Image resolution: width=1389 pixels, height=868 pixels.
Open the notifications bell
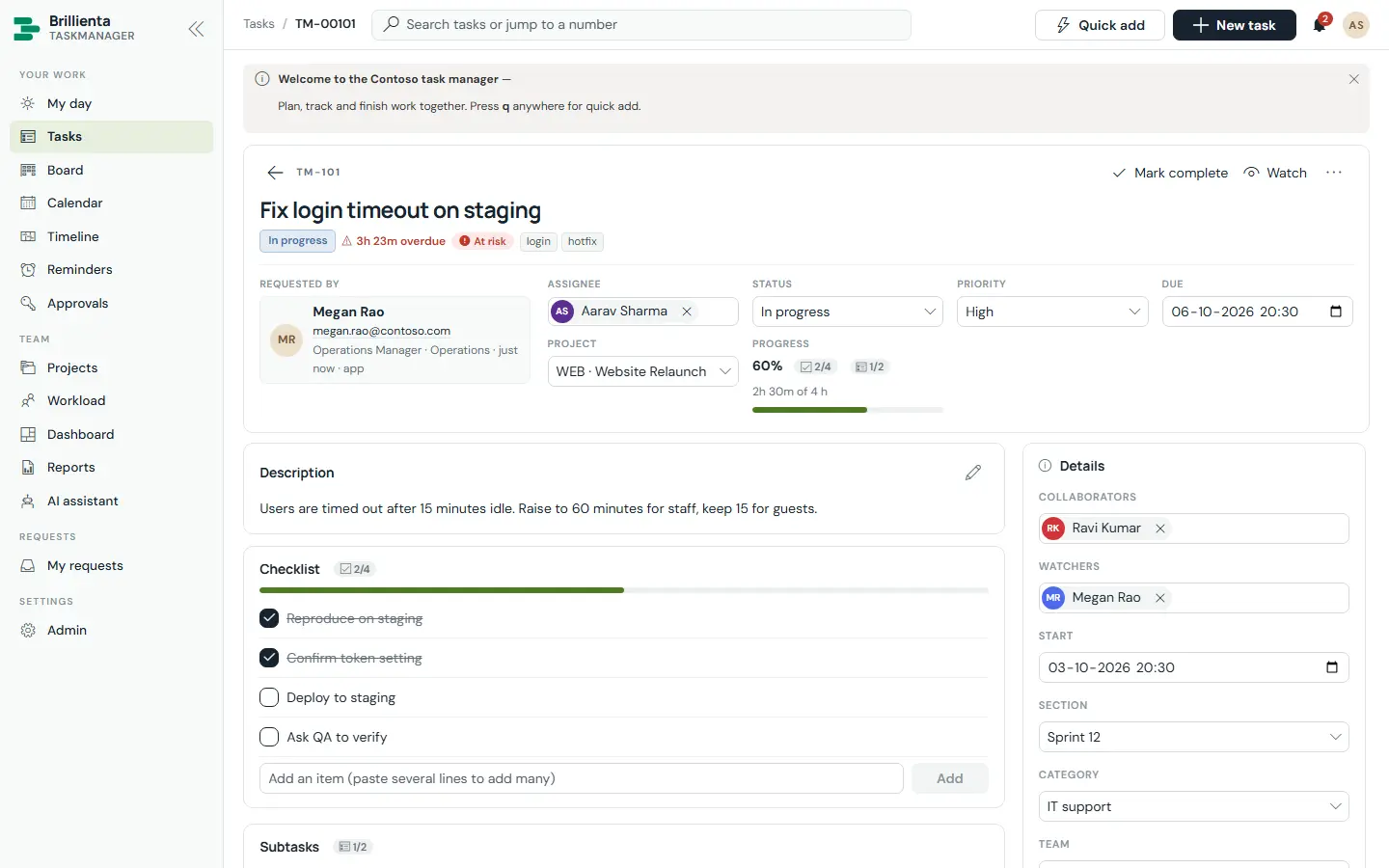(x=1320, y=25)
